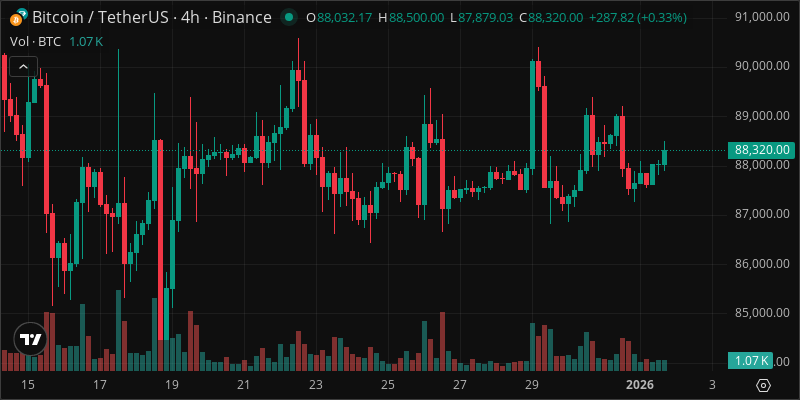This screenshot has width=800, height=400.
Task: Click the 88,320.00 current price label
Action: pyautogui.click(x=761, y=150)
